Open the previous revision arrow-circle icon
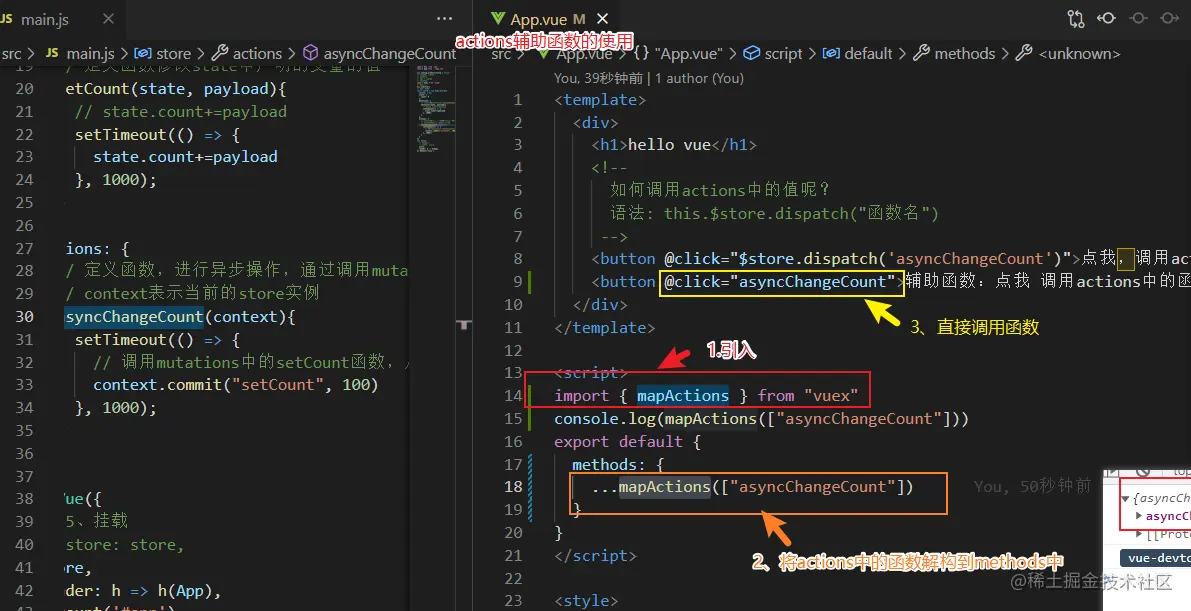 pos(1107,17)
